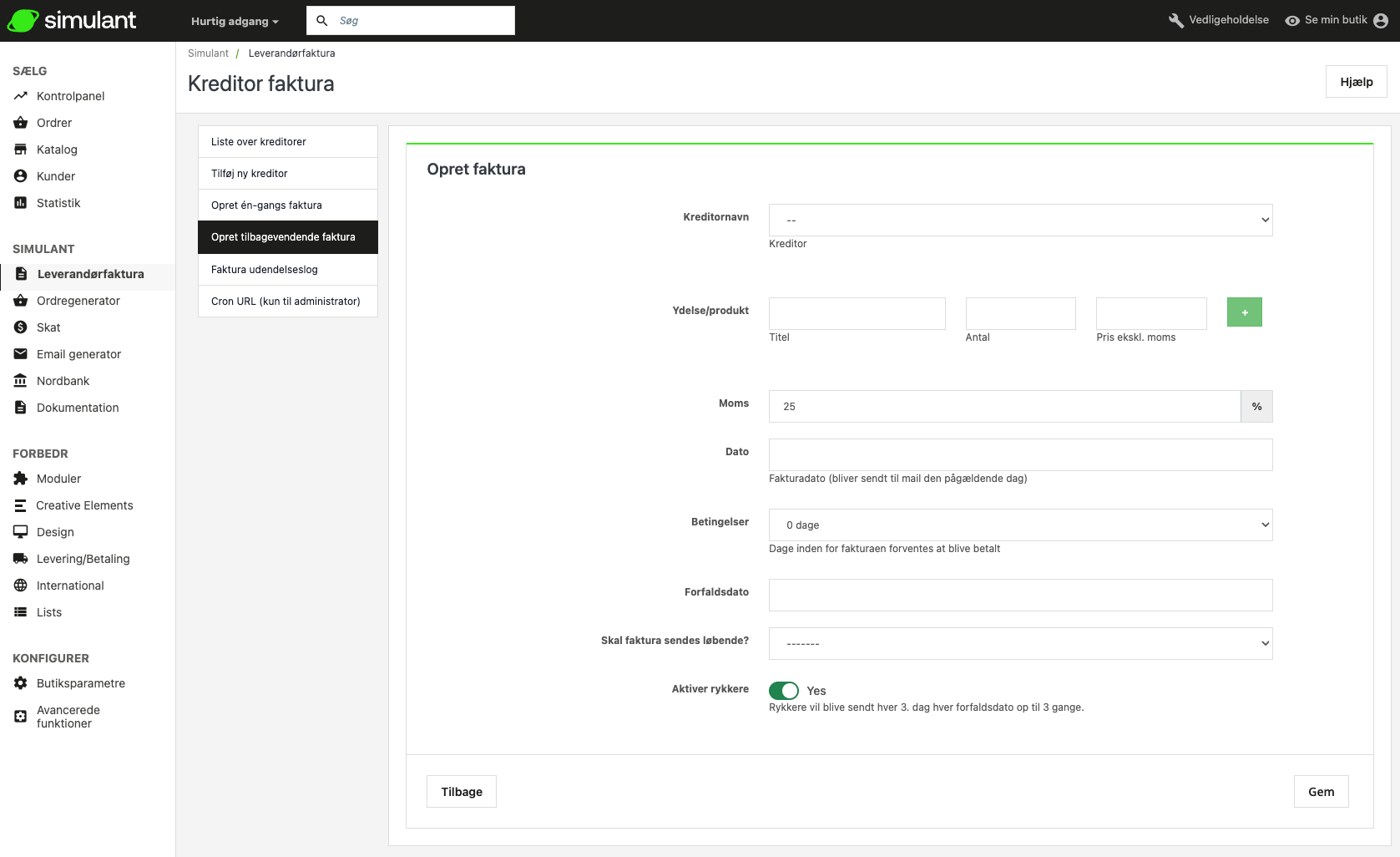Click the Katalog store icon
The height and width of the screenshot is (857, 1400).
pos(20,150)
